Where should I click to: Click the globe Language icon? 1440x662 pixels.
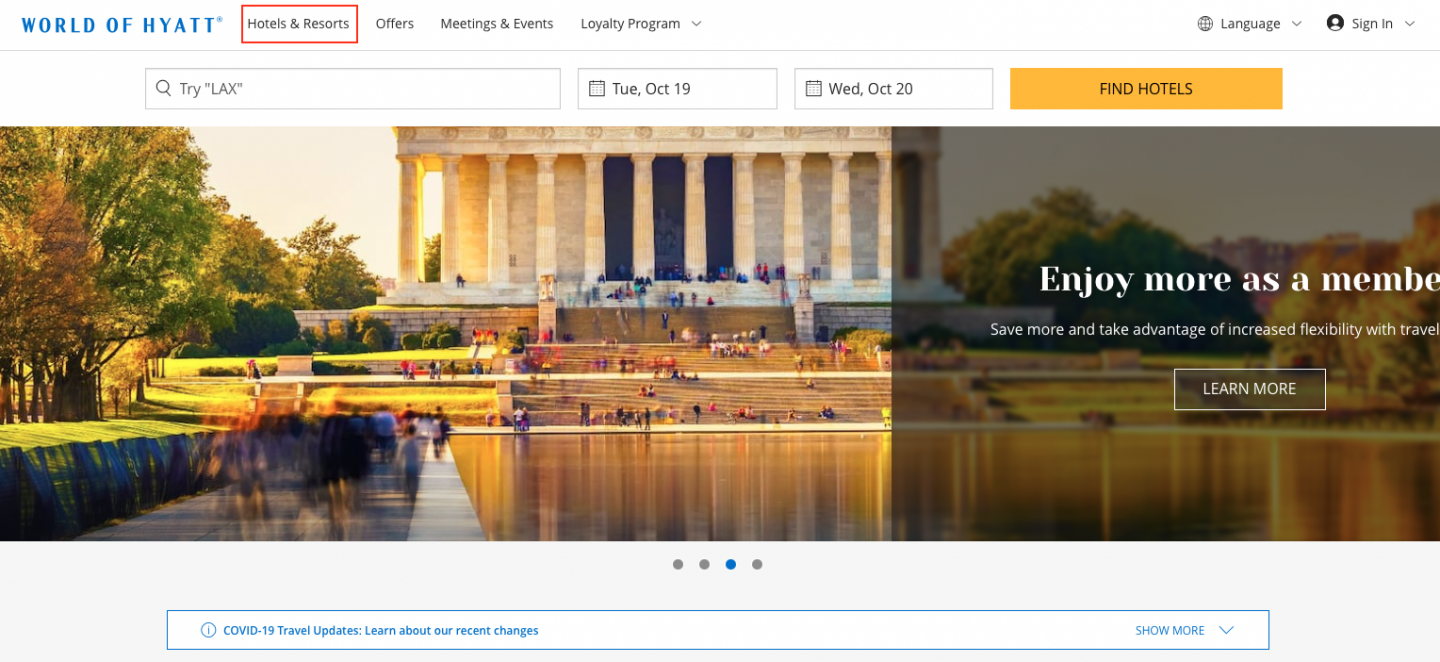click(x=1206, y=24)
